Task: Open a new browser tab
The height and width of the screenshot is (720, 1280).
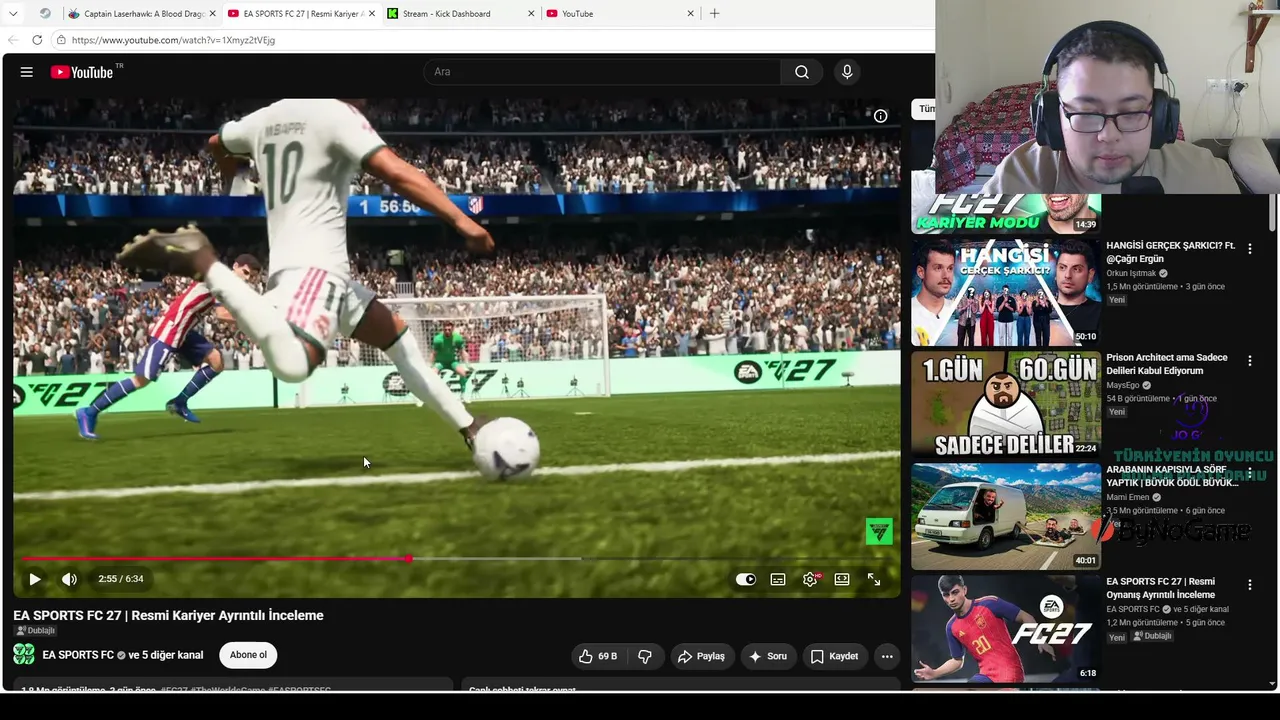Action: (x=714, y=14)
